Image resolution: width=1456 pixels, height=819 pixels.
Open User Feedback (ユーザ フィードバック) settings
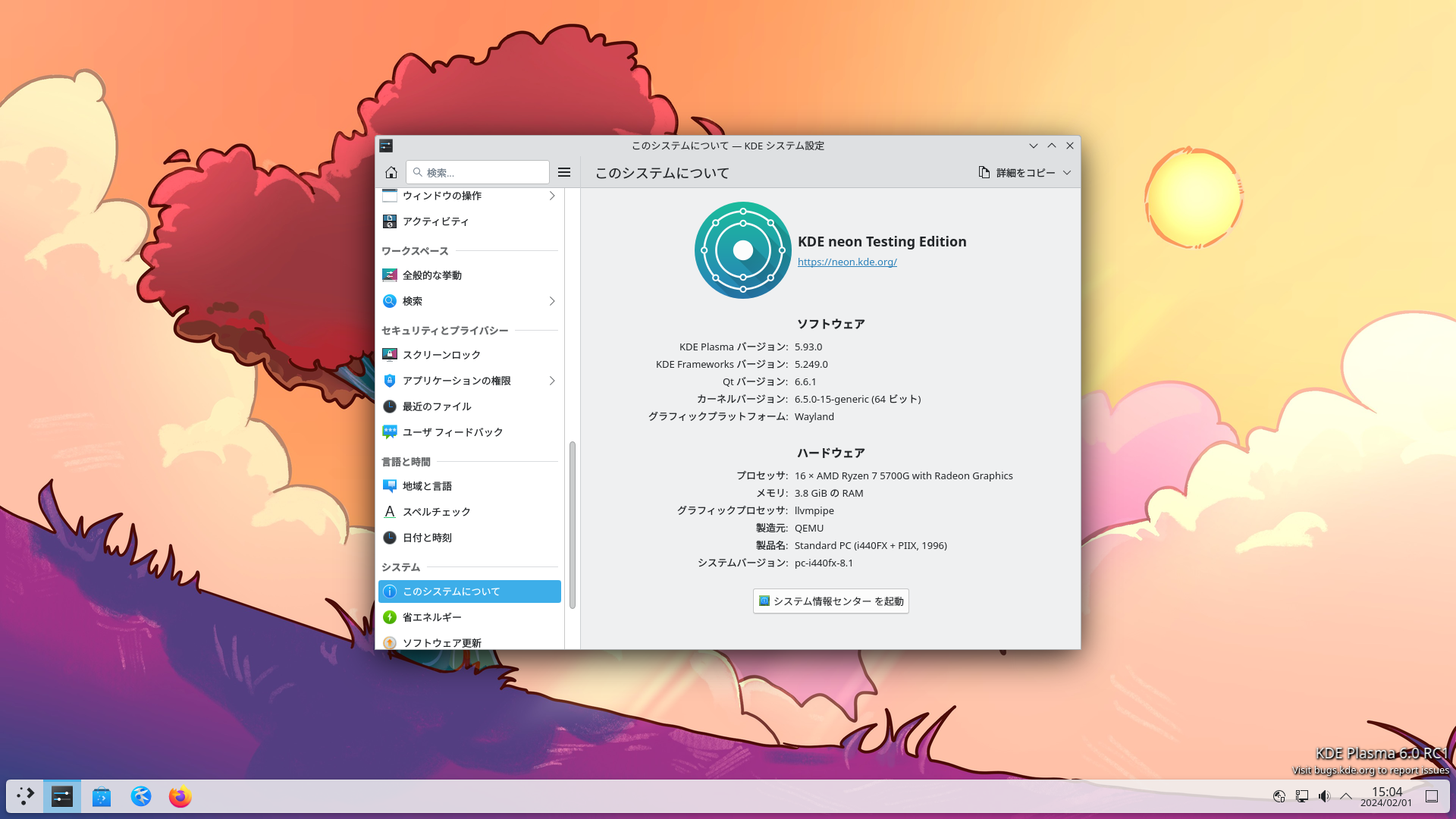point(453,432)
